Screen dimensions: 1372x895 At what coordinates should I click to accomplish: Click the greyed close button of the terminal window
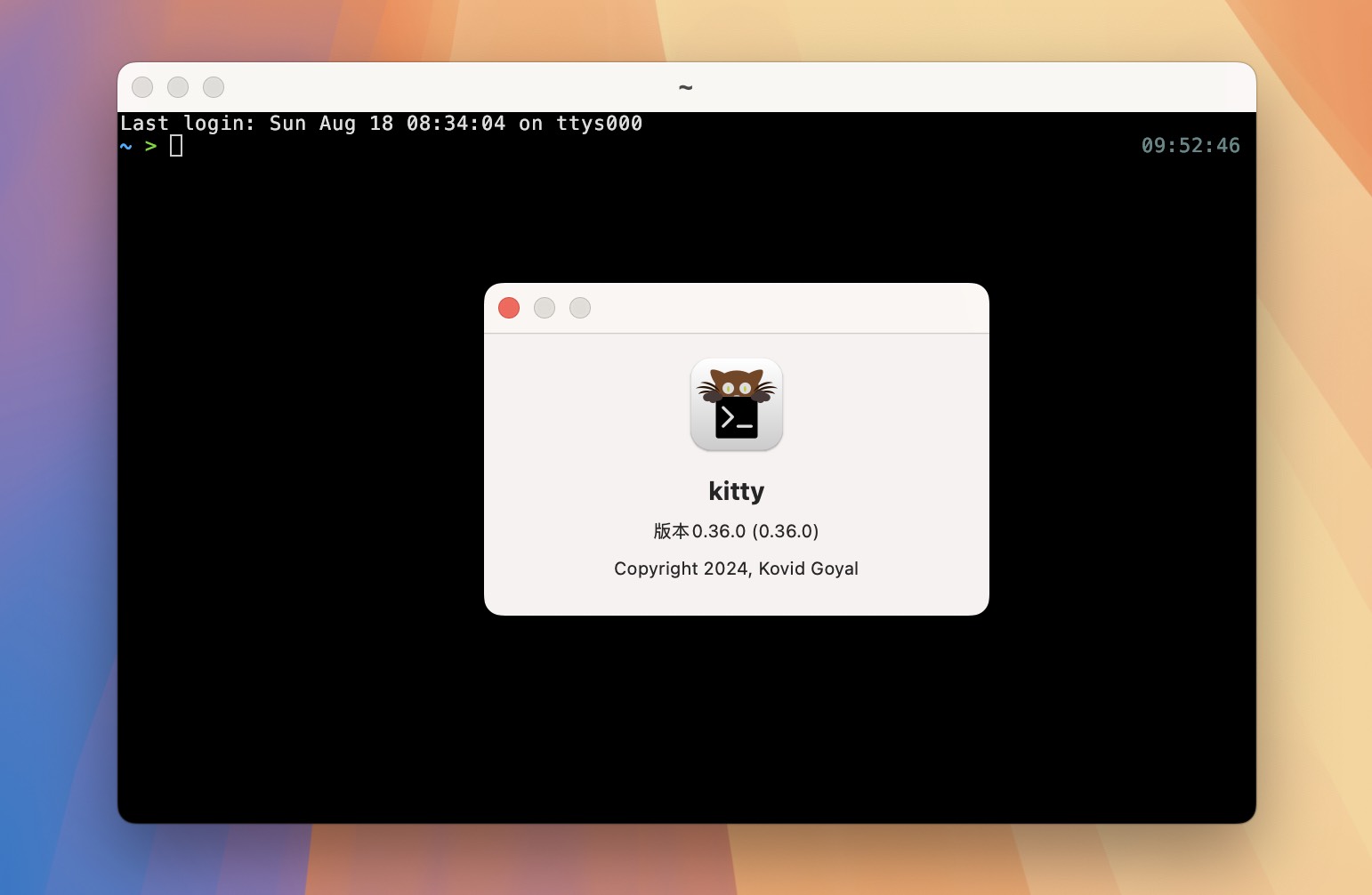pos(142,87)
